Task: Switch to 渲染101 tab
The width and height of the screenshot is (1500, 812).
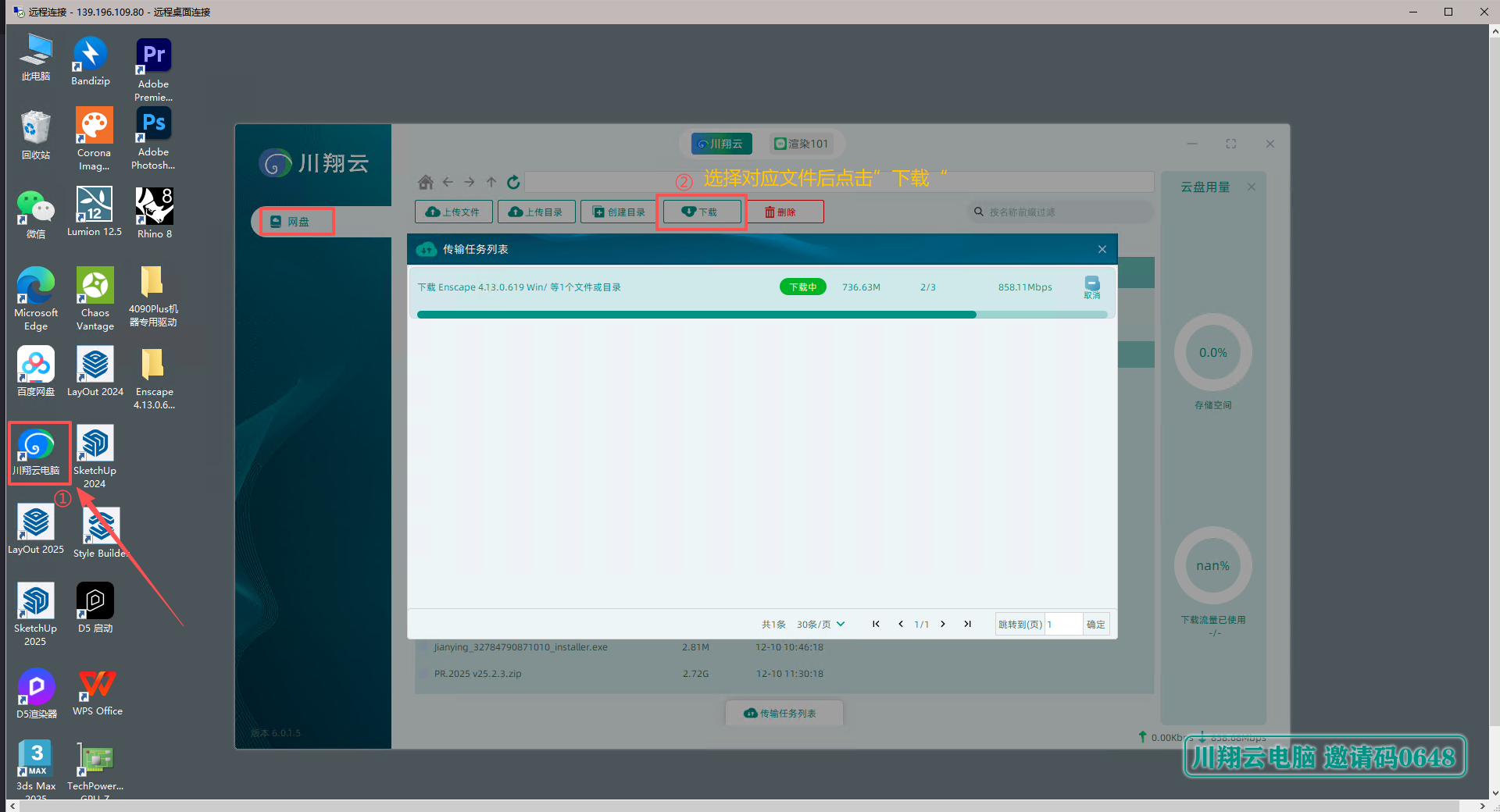Action: 802,144
